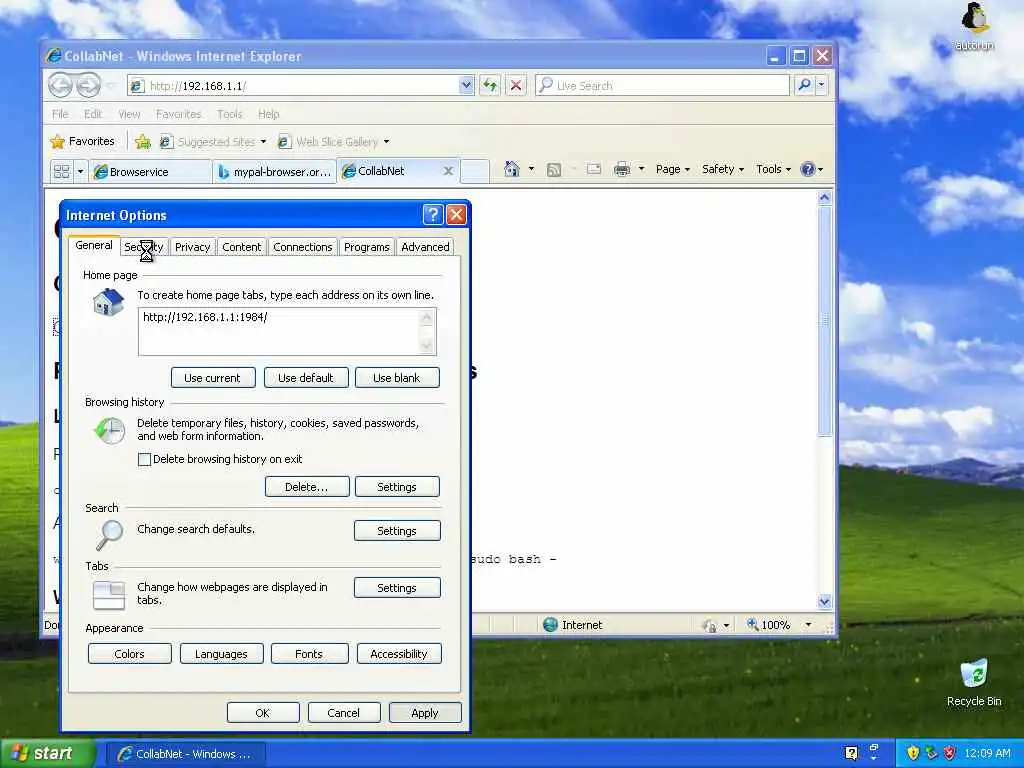Click the Home house icon in command bar
The width and height of the screenshot is (1024, 768).
[x=511, y=169]
